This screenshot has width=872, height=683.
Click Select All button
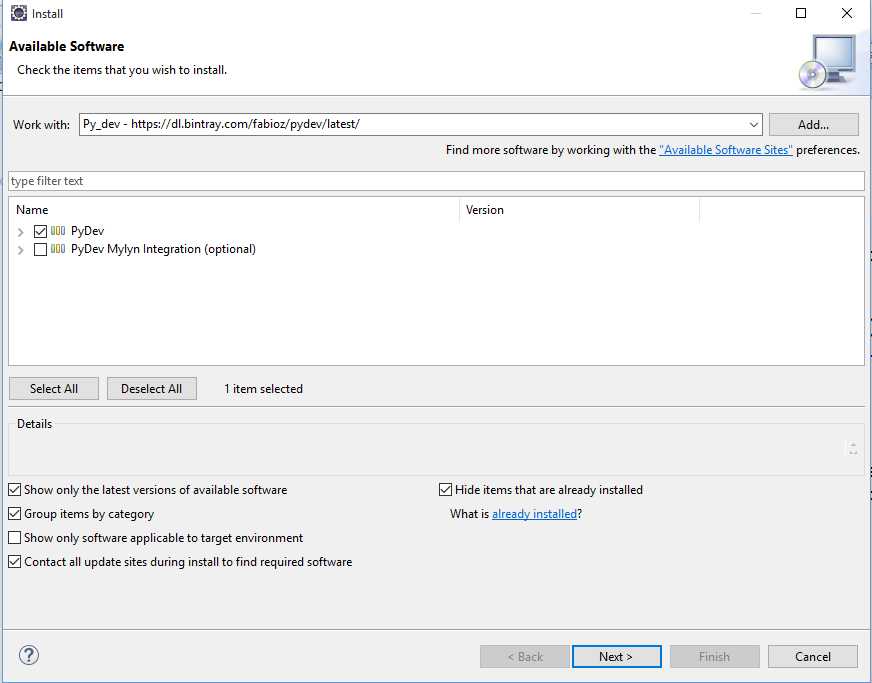54,389
